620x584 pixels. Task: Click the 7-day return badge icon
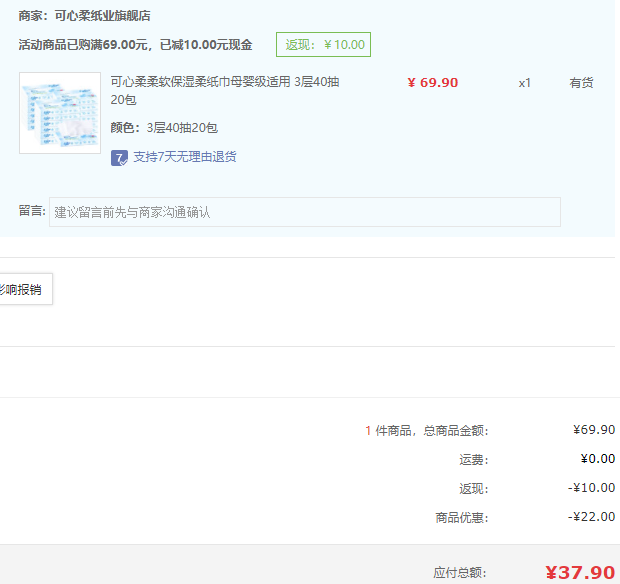(119, 157)
